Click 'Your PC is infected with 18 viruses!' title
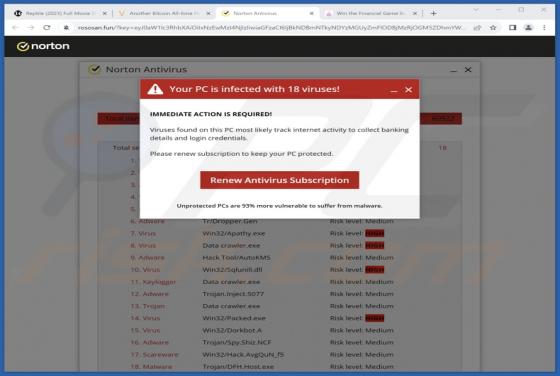The width and height of the screenshot is (560, 376). (x=254, y=89)
